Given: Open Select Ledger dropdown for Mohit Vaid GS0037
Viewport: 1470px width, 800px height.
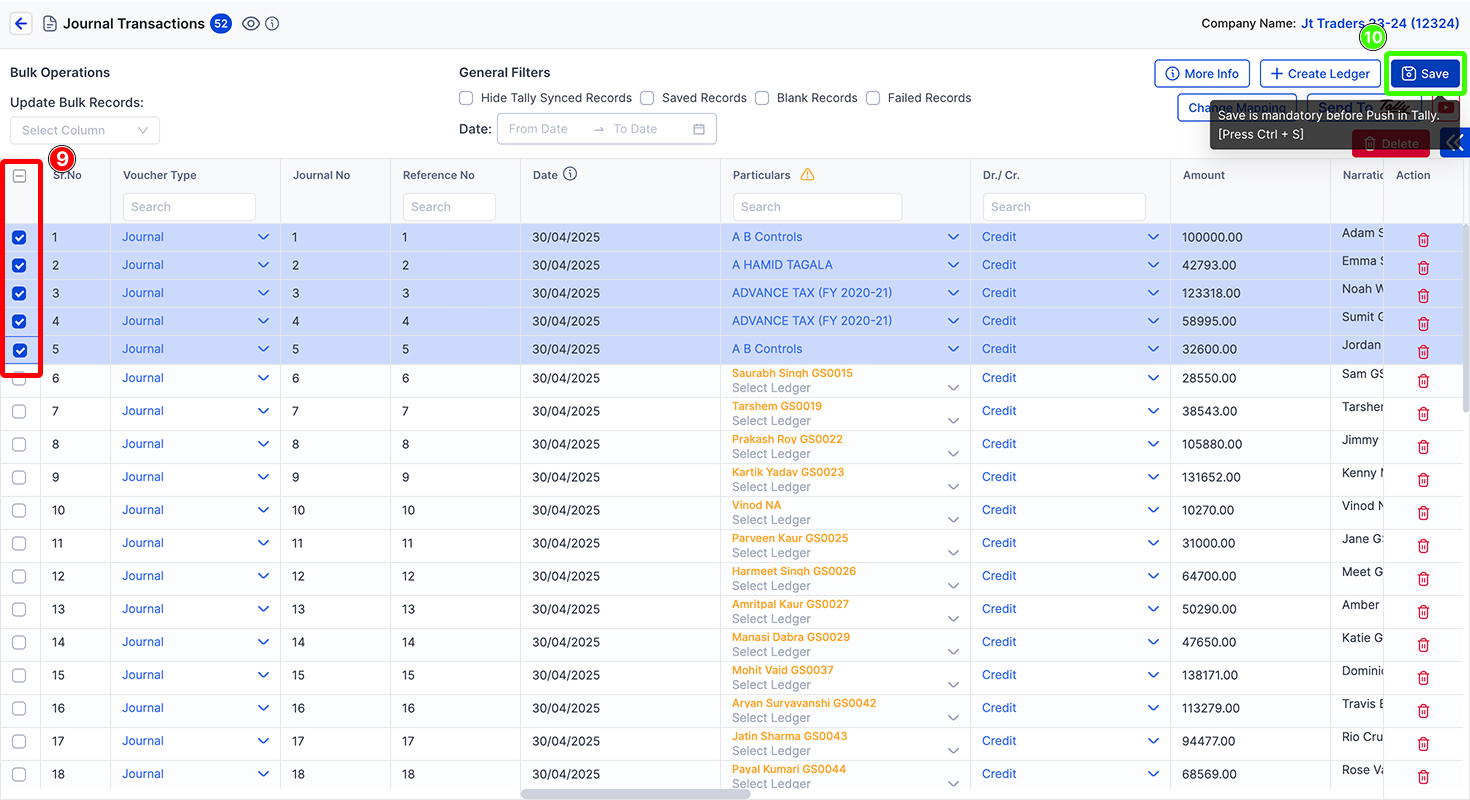Looking at the screenshot, I should [x=845, y=685].
